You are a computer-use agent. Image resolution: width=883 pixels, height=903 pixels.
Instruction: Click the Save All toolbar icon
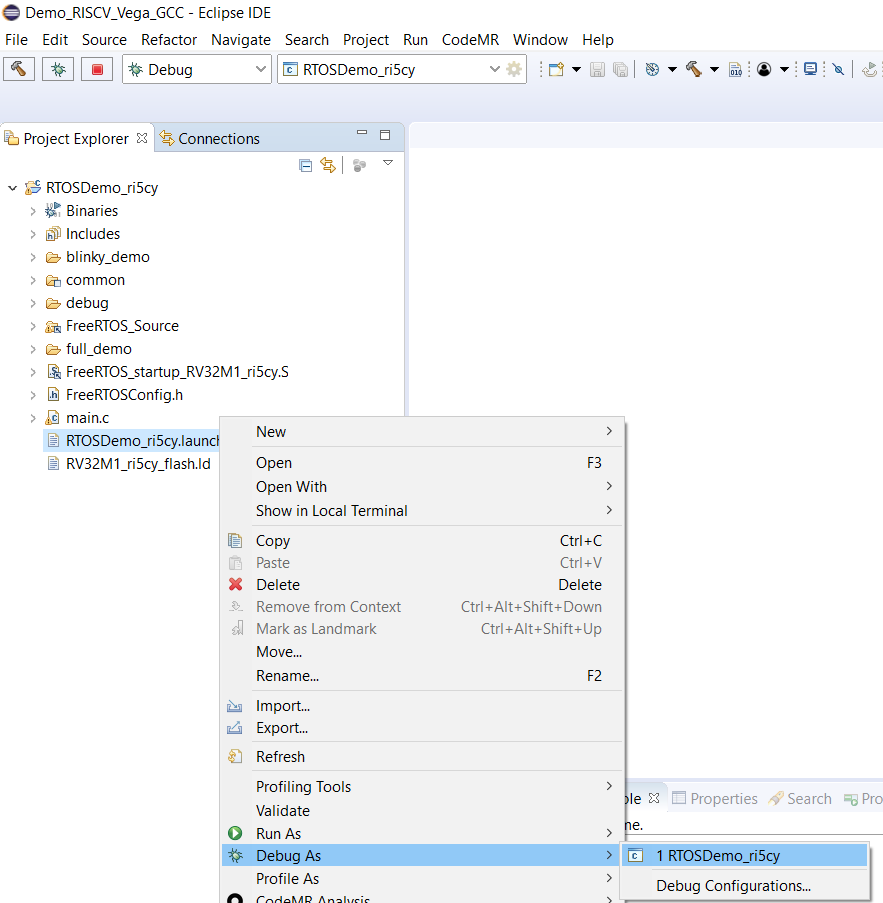point(620,70)
